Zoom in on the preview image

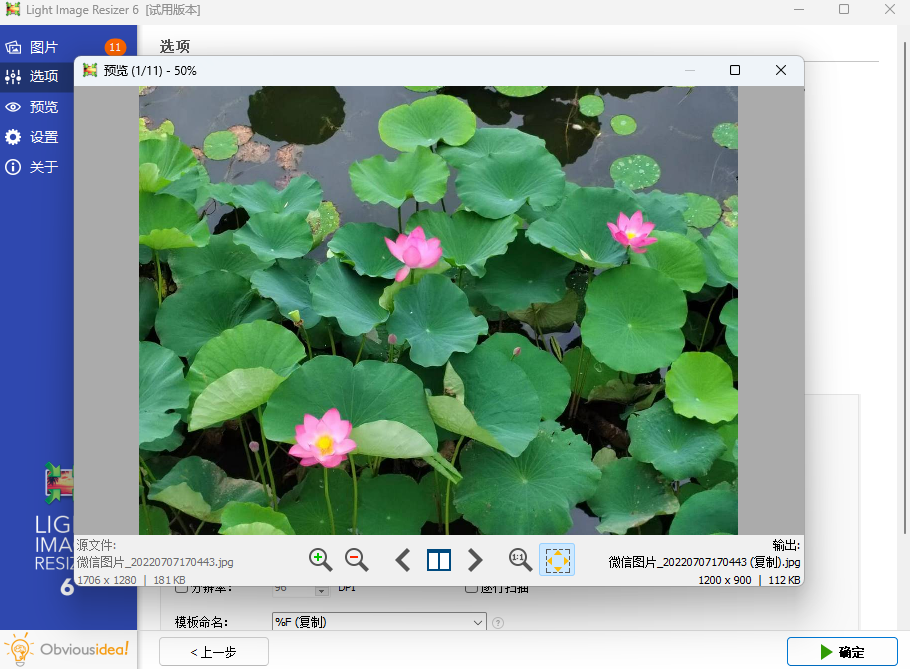click(x=320, y=560)
